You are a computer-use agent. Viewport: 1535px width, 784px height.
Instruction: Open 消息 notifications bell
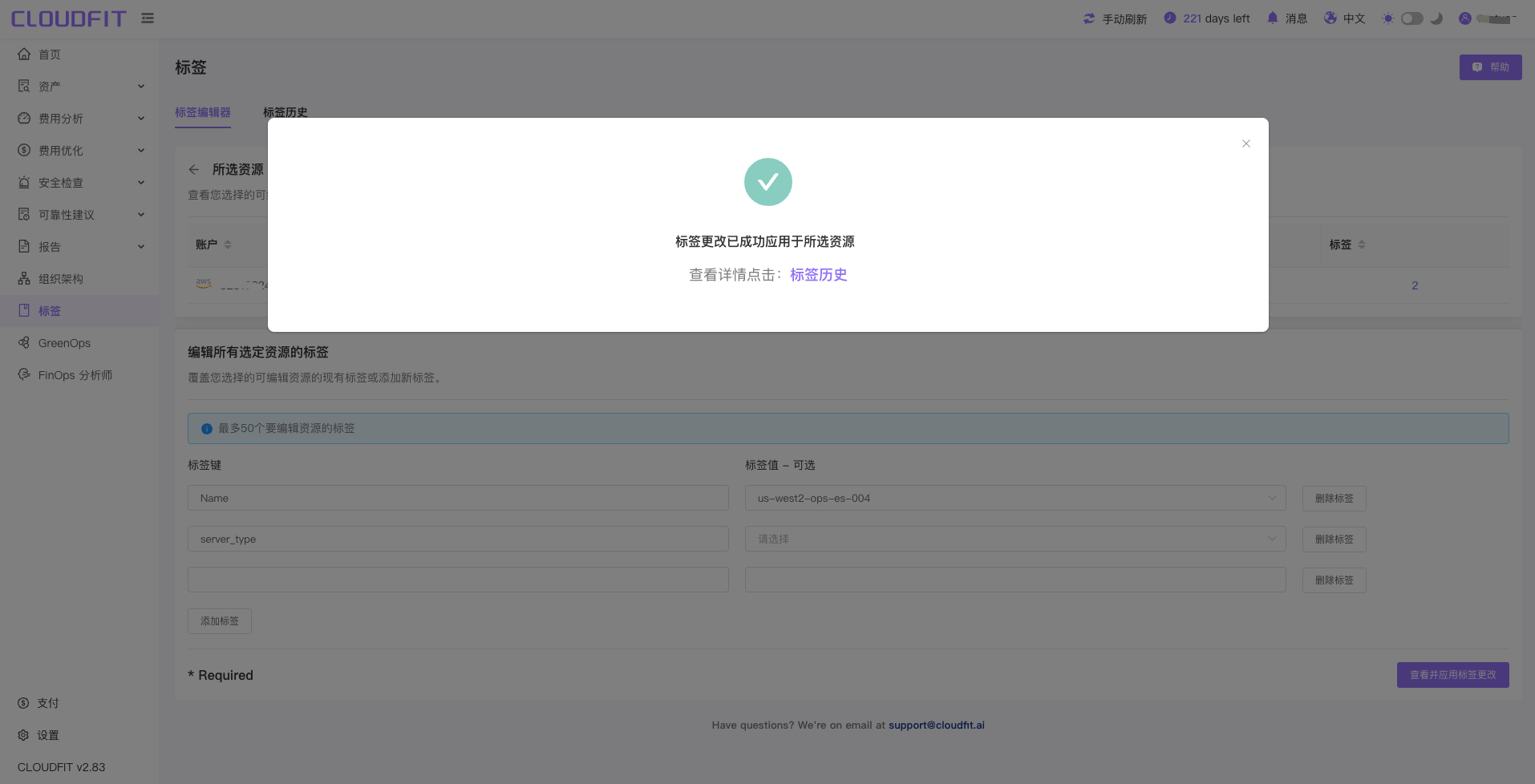pyautogui.click(x=1272, y=18)
